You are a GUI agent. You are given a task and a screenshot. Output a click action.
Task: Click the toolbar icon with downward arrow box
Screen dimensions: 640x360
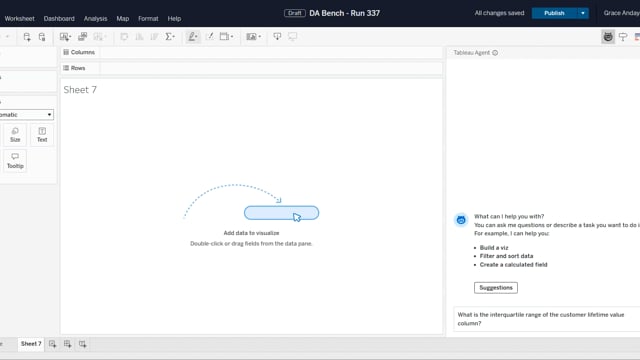[x=277, y=37]
